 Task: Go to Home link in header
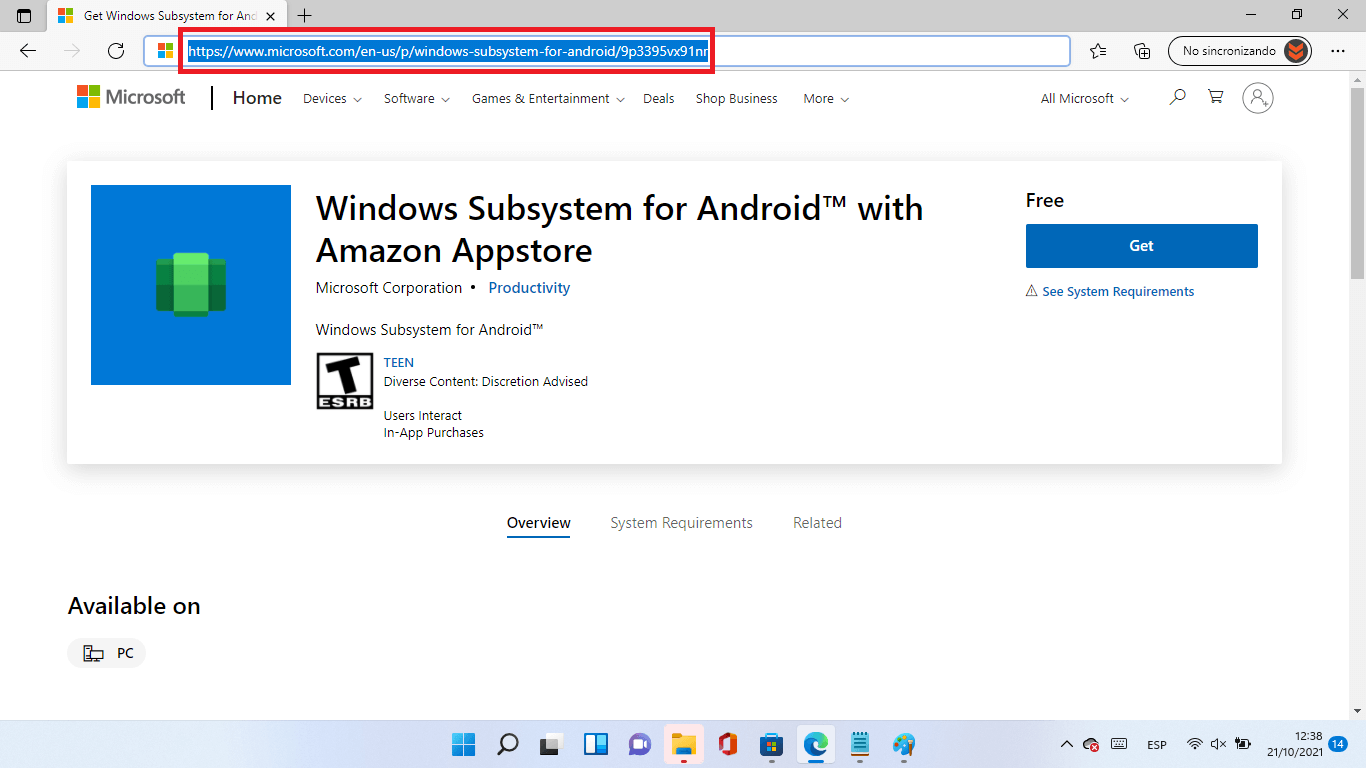click(x=257, y=98)
